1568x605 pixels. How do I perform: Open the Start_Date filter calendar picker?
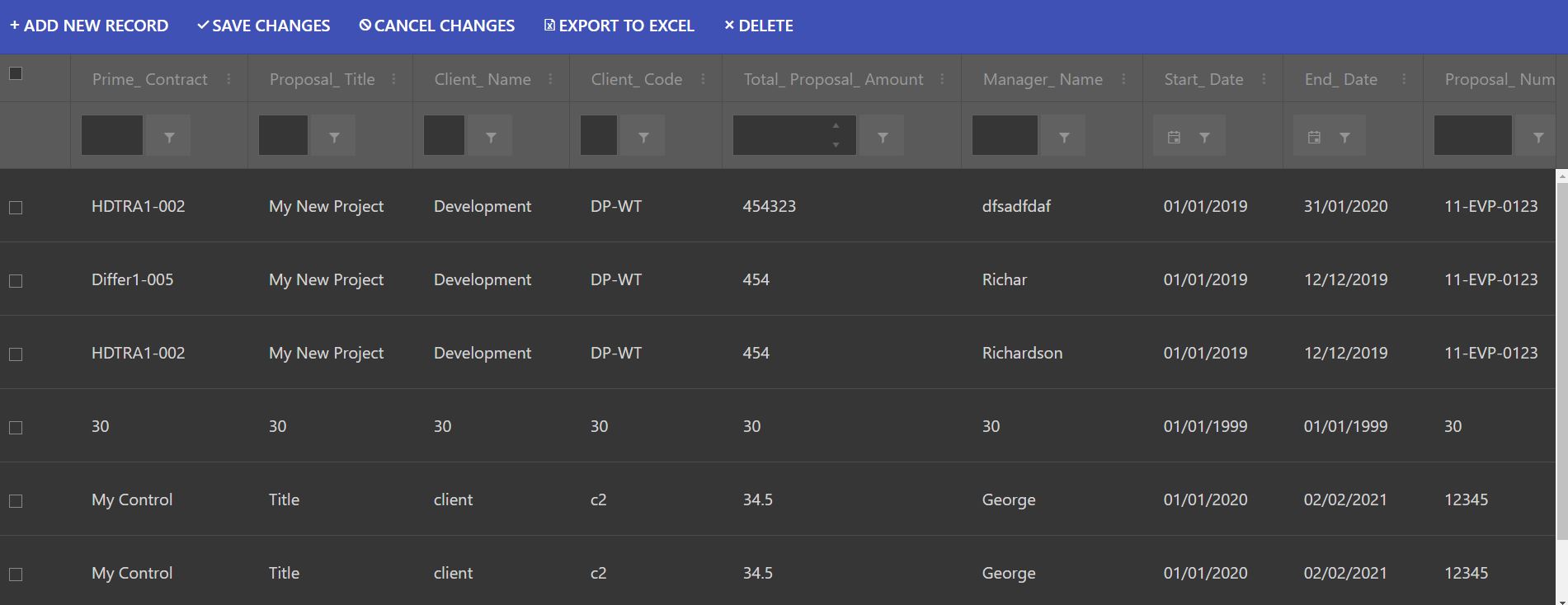[x=1175, y=138]
